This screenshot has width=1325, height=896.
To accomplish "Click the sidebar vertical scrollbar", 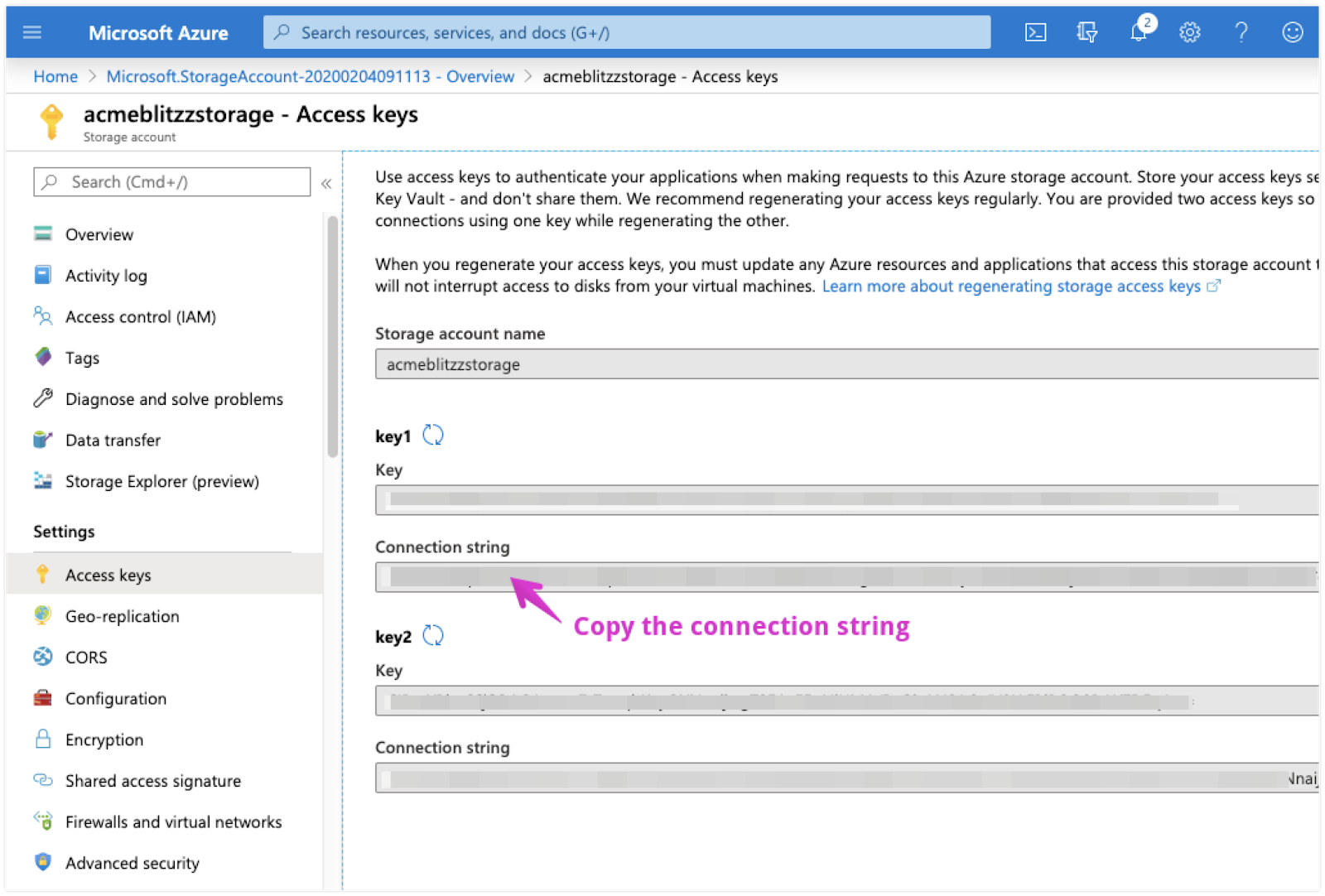I will click(x=332, y=336).
